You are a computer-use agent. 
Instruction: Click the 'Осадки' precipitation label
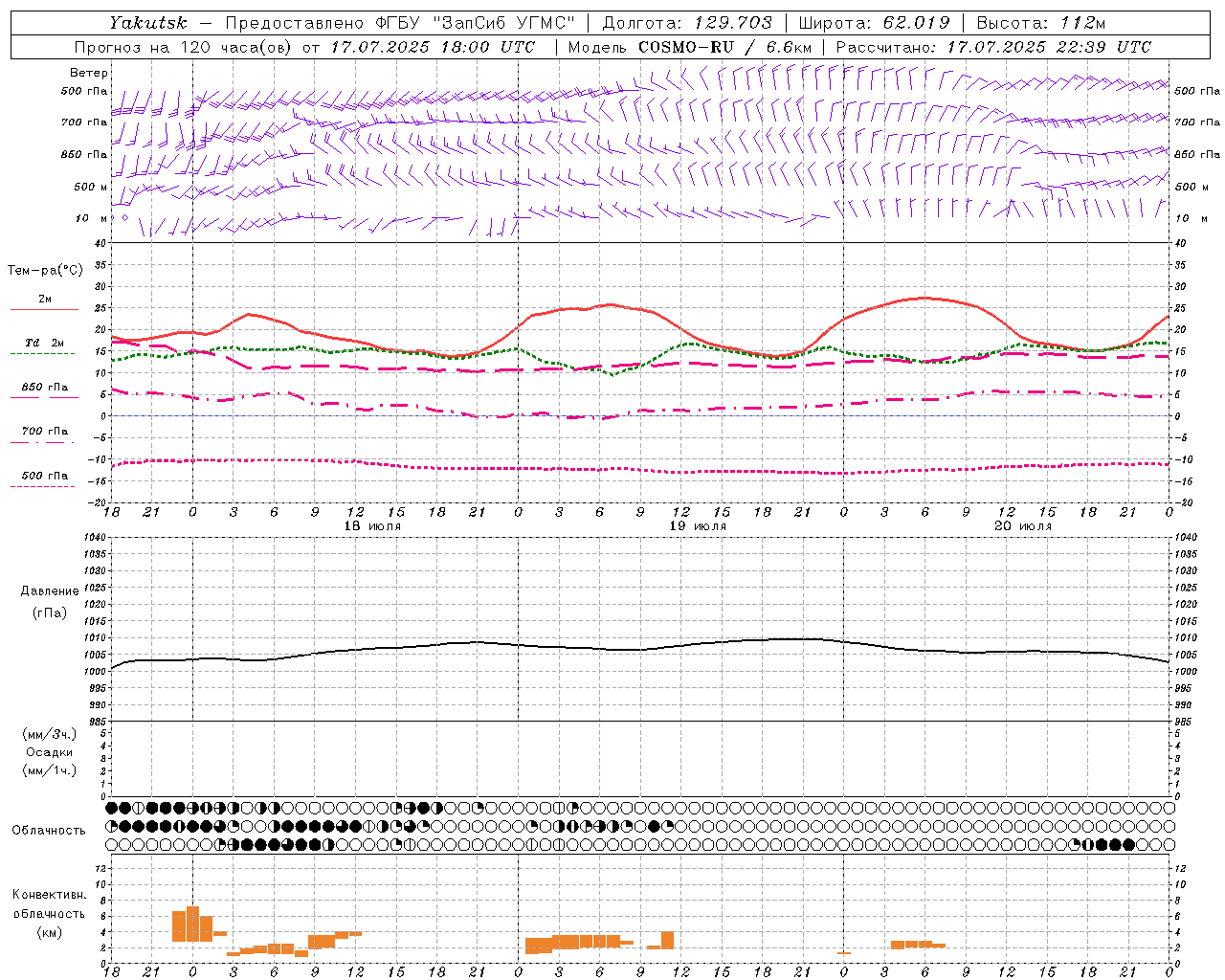50,752
